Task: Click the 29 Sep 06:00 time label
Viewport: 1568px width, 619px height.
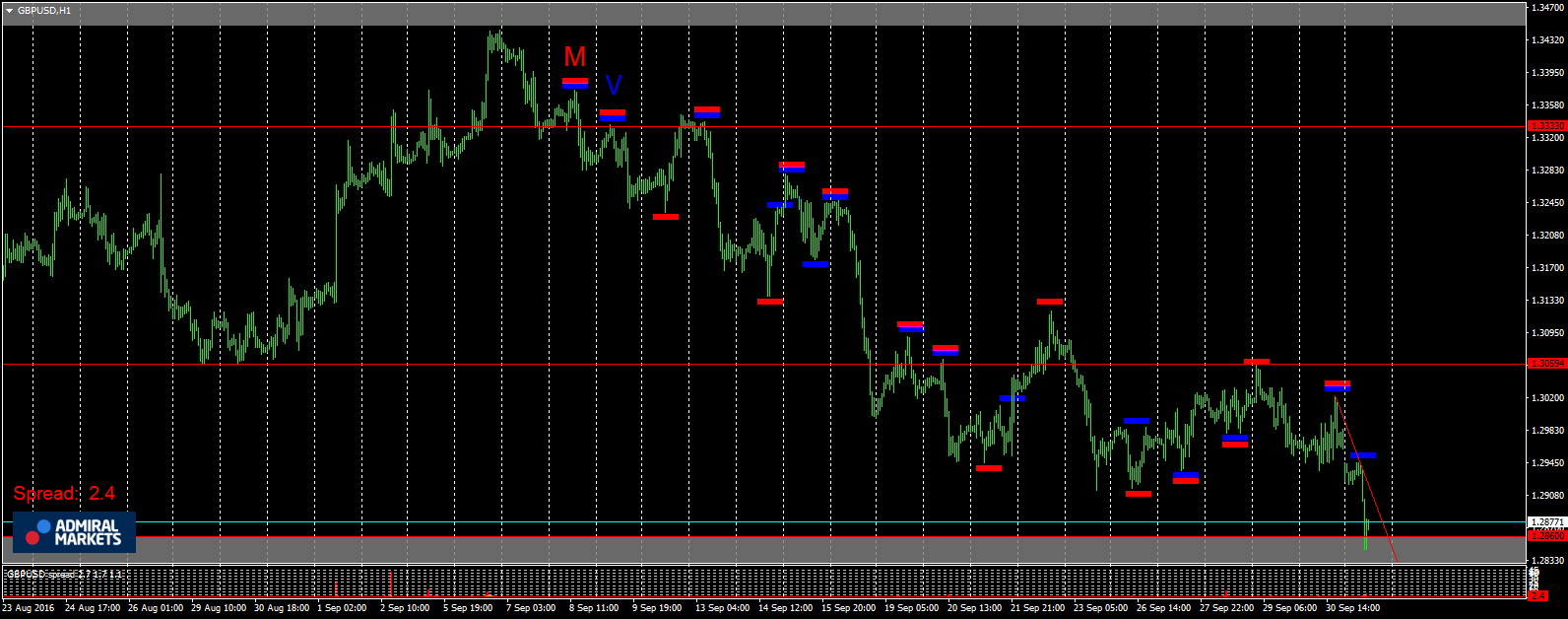Action: coord(1290,608)
